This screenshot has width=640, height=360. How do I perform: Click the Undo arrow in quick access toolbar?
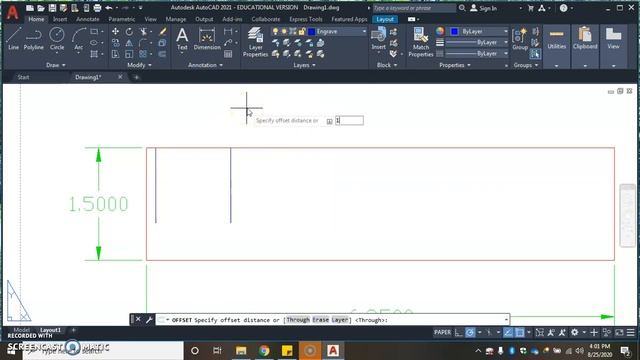[x=109, y=8]
